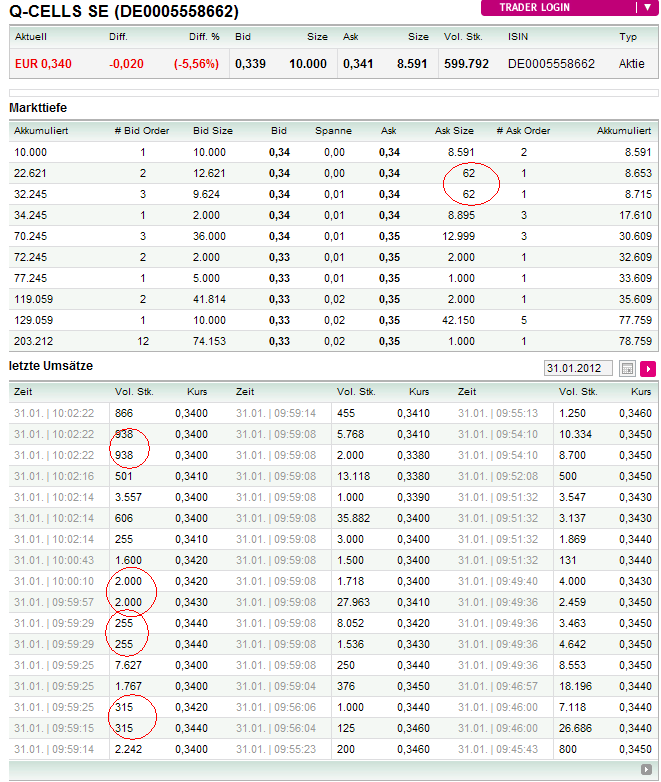Click the pink arrow button beside the date

(x=647, y=369)
